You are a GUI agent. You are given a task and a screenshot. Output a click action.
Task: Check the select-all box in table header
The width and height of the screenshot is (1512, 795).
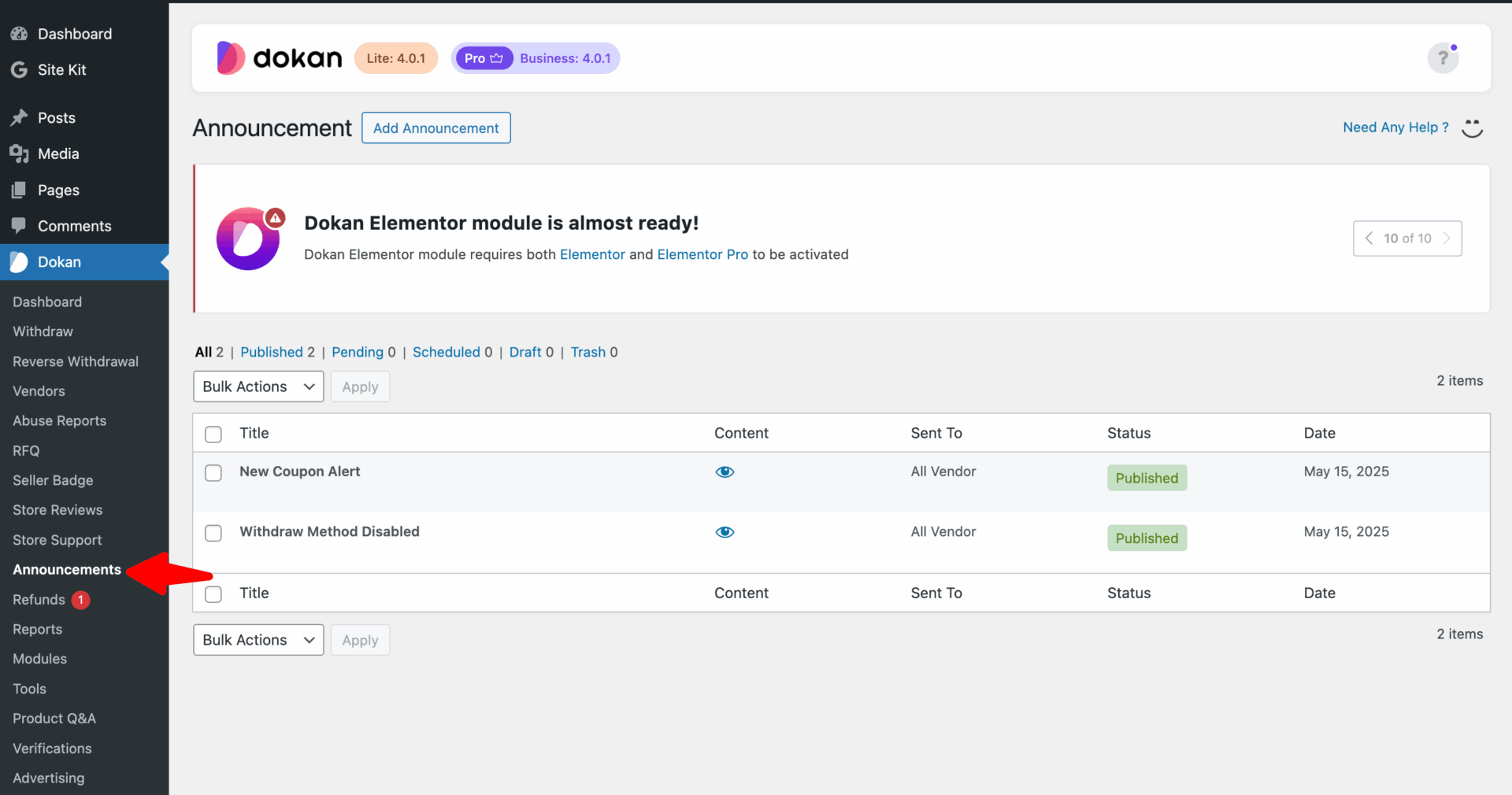(213, 434)
